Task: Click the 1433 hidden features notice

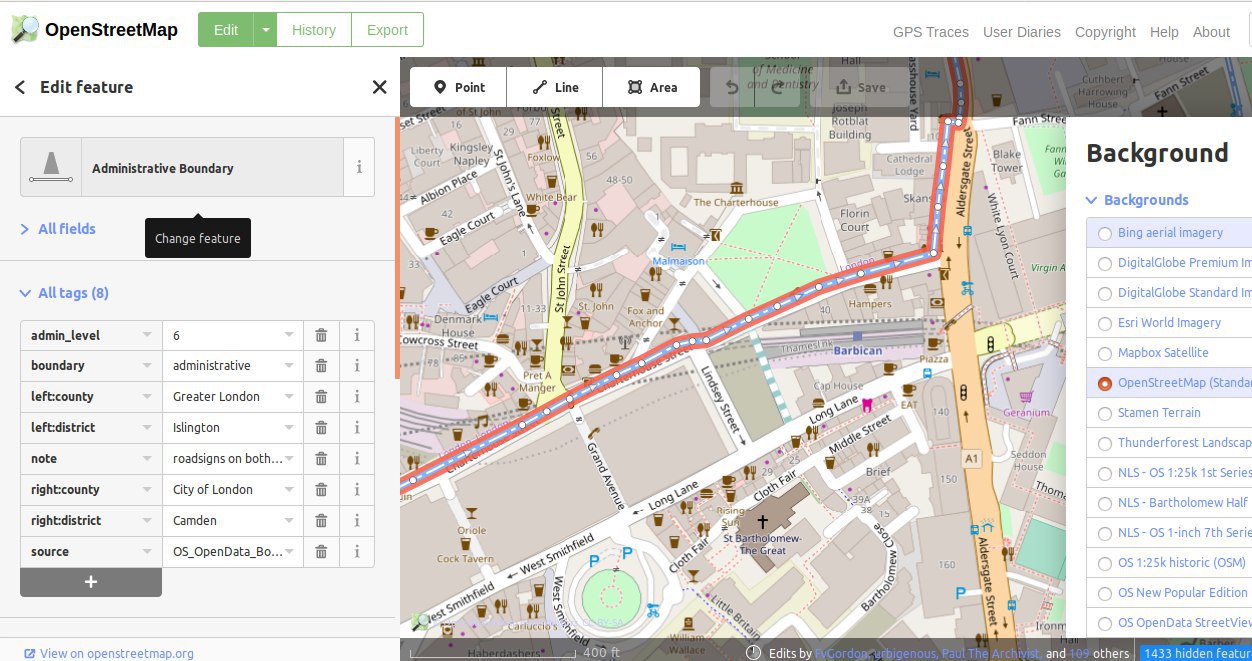Action: [x=1196, y=653]
